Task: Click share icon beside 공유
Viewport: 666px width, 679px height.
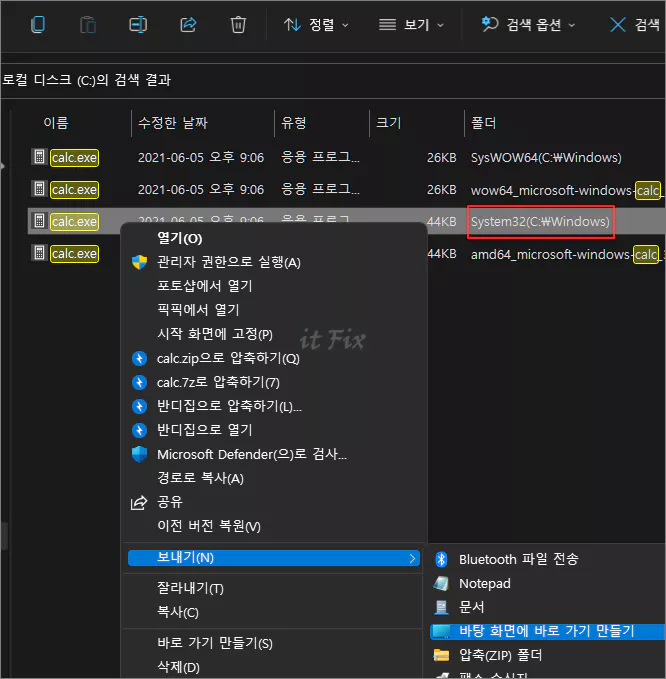Action: pos(139,503)
